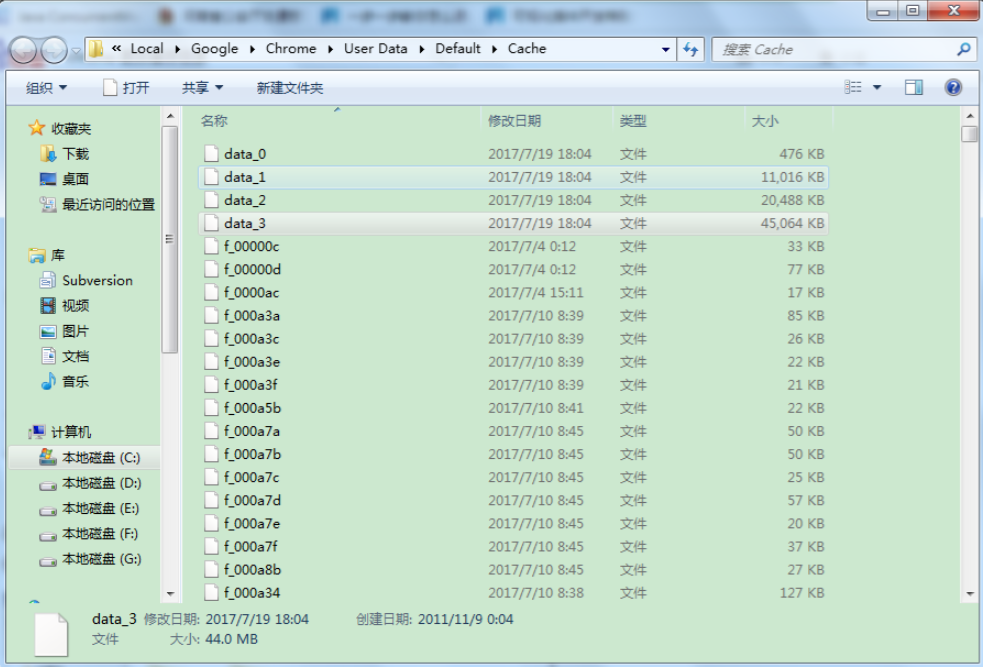Open the view options dropdown arrow

(x=877, y=88)
